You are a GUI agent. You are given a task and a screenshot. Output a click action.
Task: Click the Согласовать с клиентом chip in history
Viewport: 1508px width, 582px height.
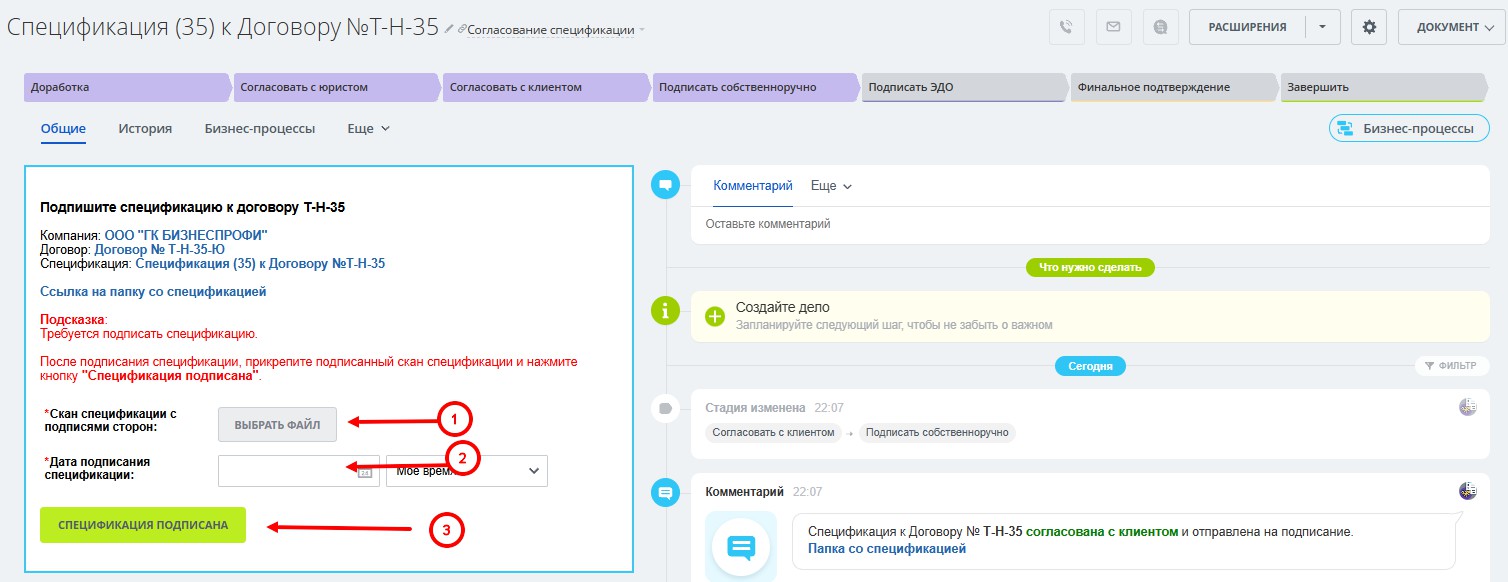[x=773, y=433]
